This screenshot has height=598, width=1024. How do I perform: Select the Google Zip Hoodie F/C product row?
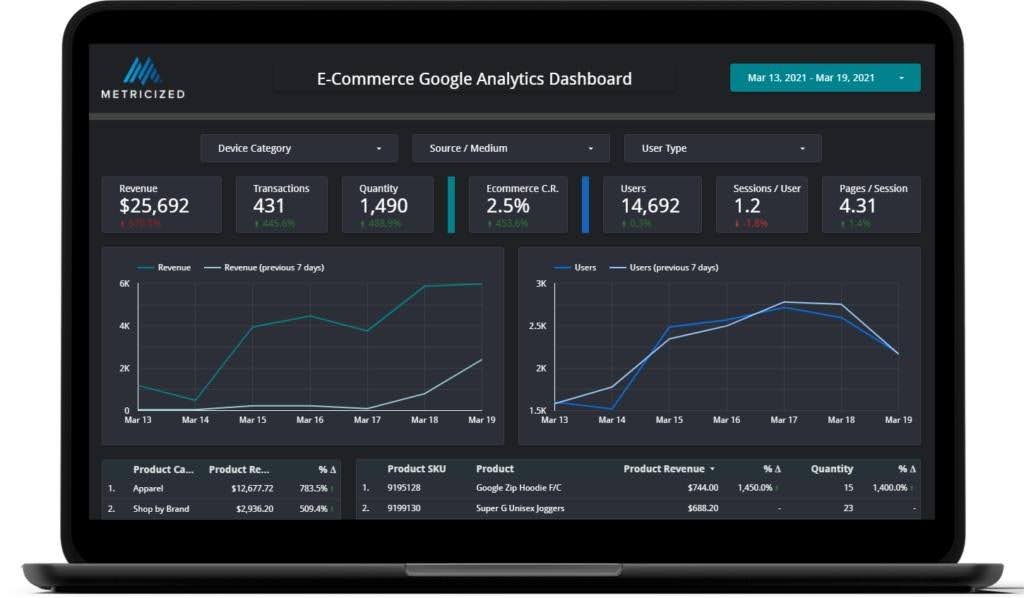coord(520,488)
